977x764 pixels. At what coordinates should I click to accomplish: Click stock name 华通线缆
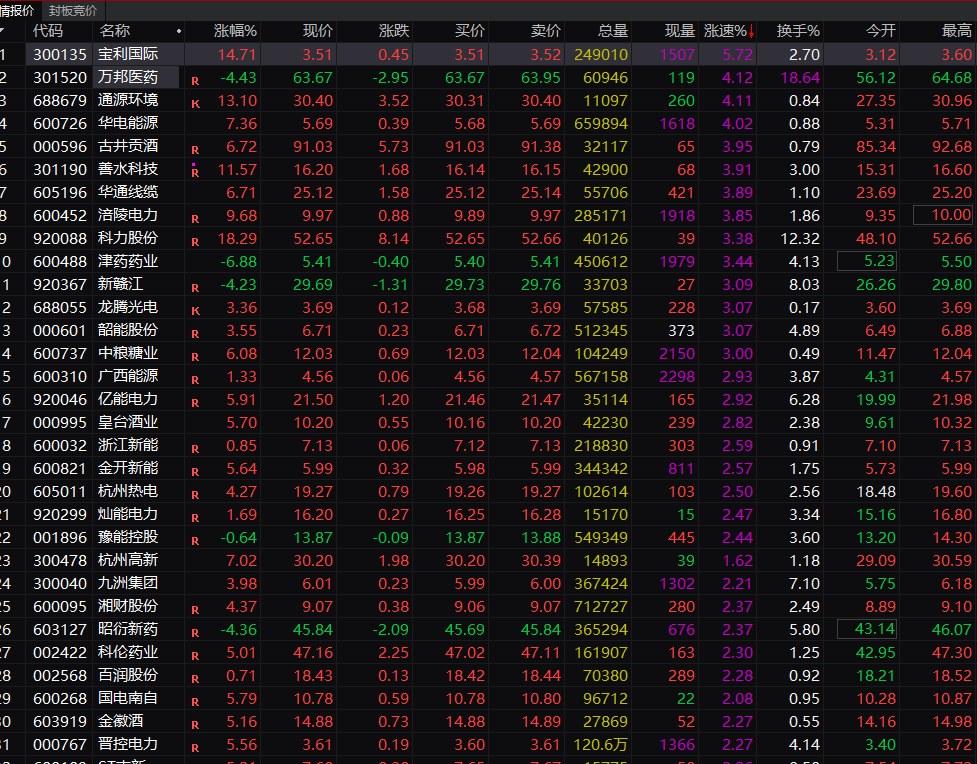coord(128,193)
